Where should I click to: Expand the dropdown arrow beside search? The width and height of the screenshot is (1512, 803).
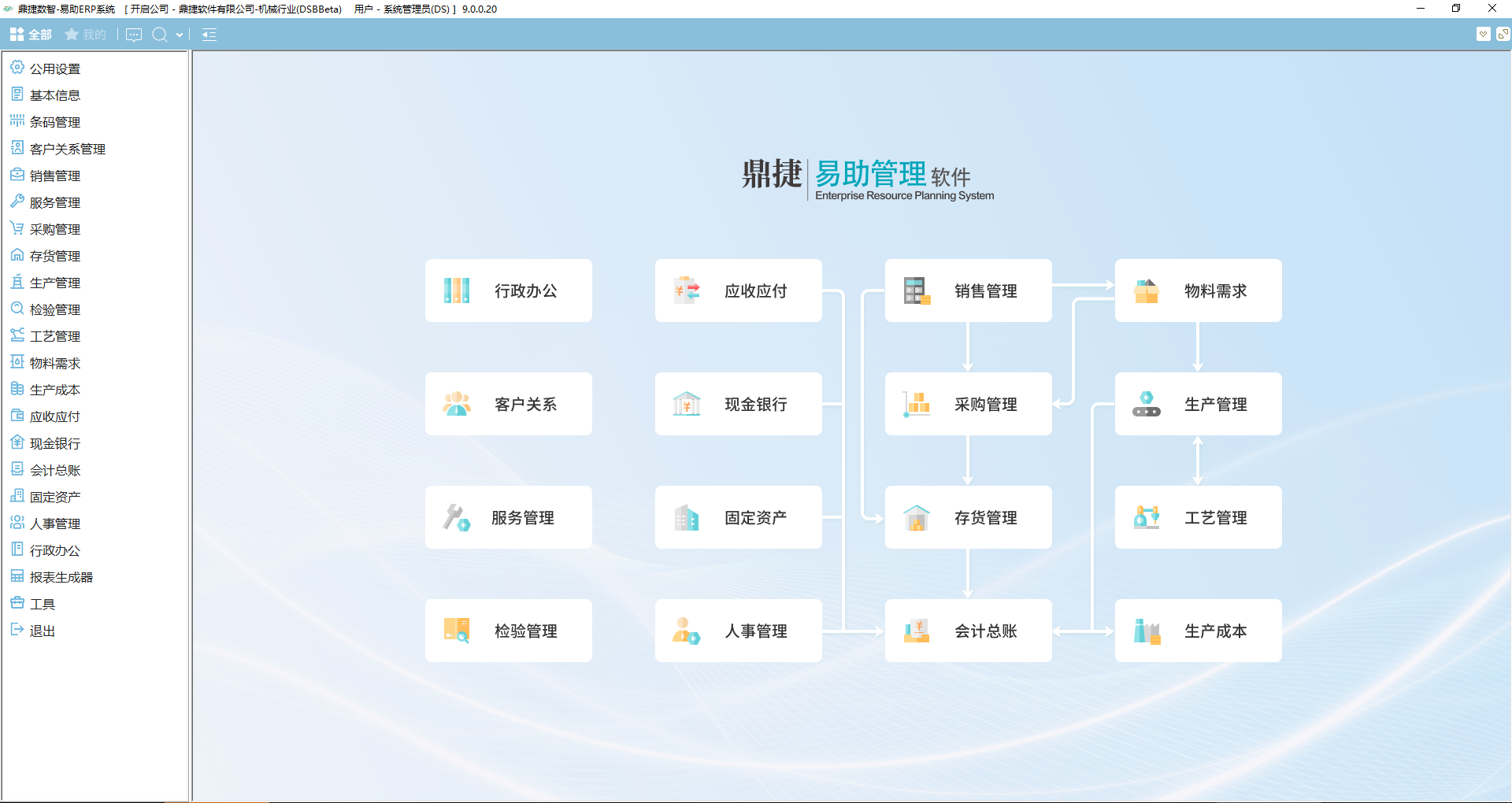click(x=180, y=35)
